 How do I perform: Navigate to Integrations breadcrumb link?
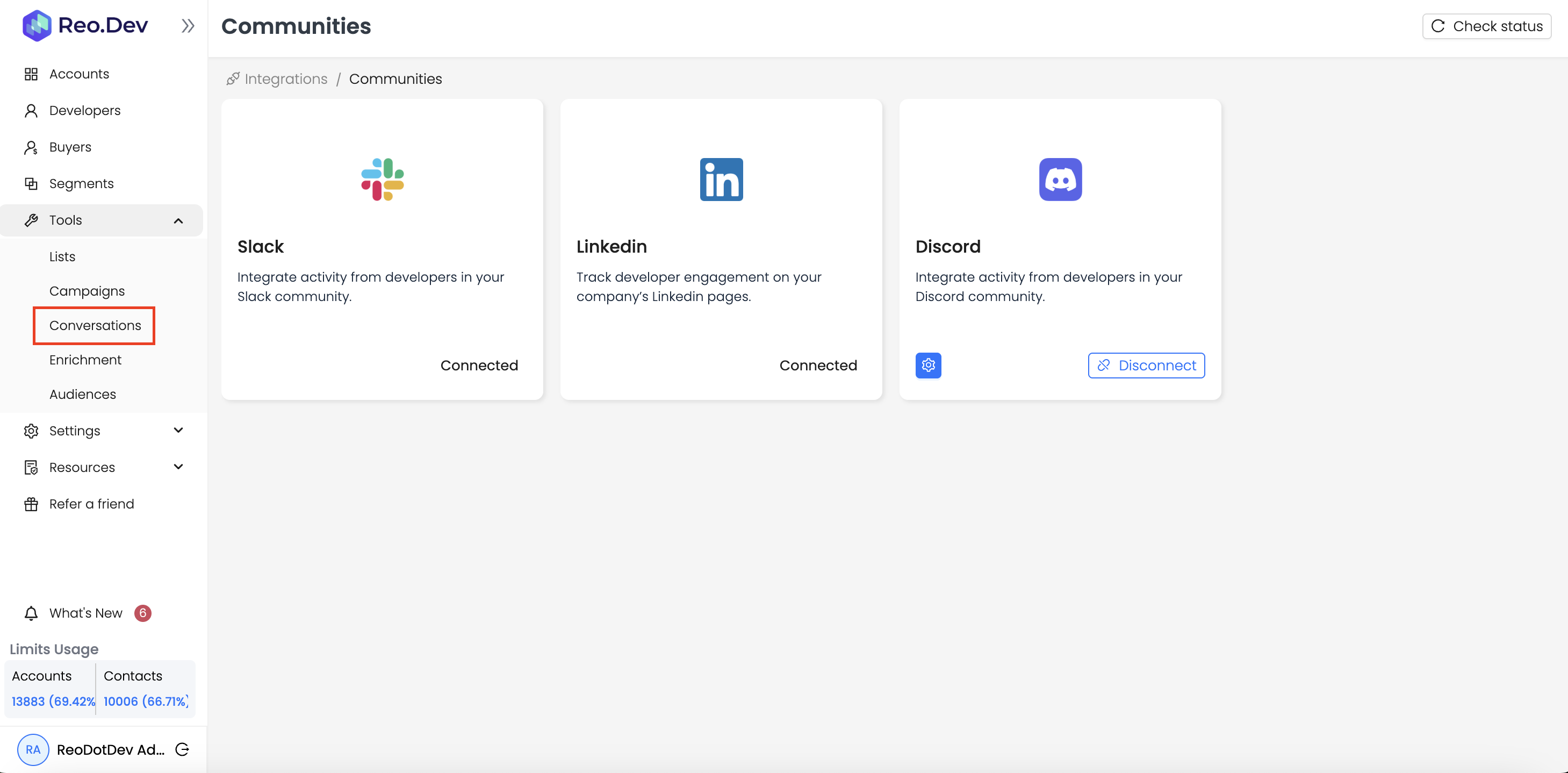(285, 79)
